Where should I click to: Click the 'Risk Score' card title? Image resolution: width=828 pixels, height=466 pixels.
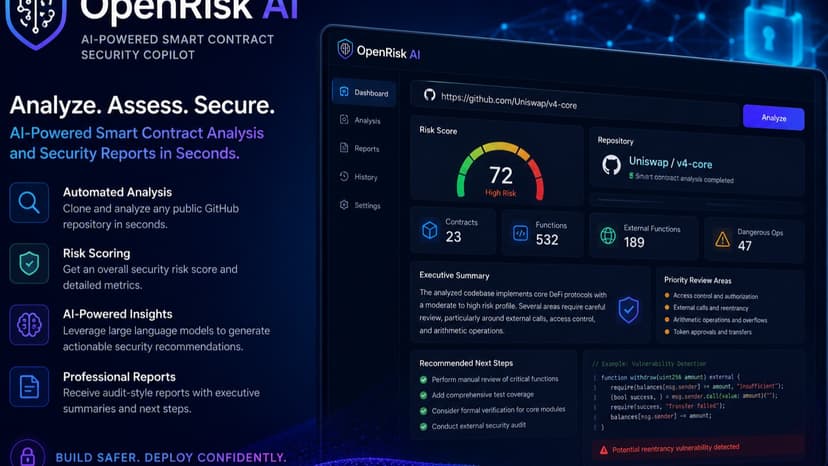point(438,130)
